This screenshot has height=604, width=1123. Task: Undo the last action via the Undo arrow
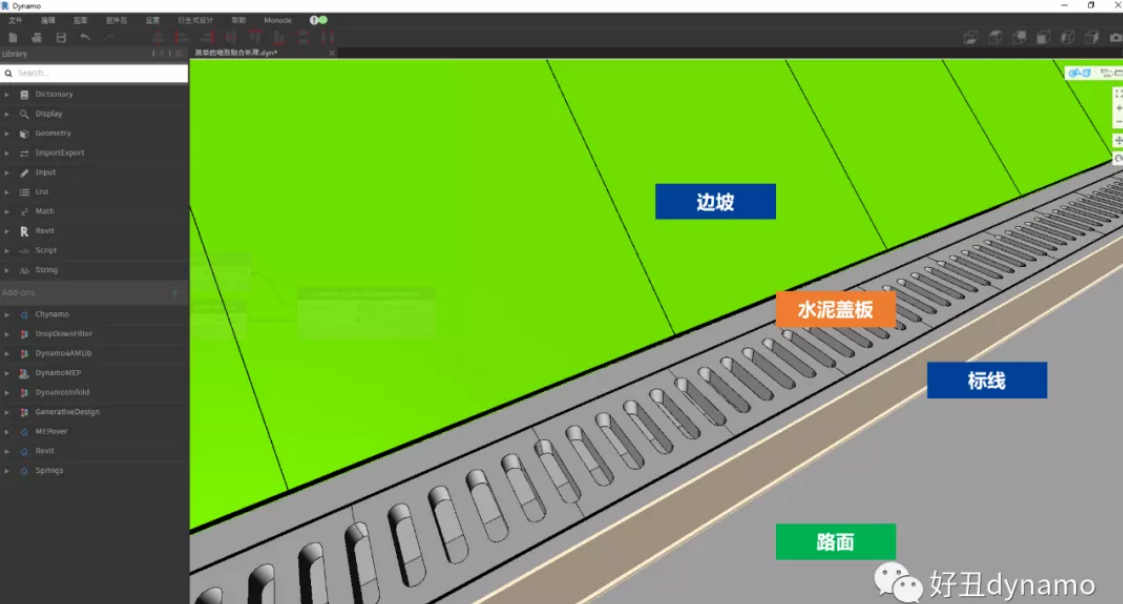pos(85,37)
